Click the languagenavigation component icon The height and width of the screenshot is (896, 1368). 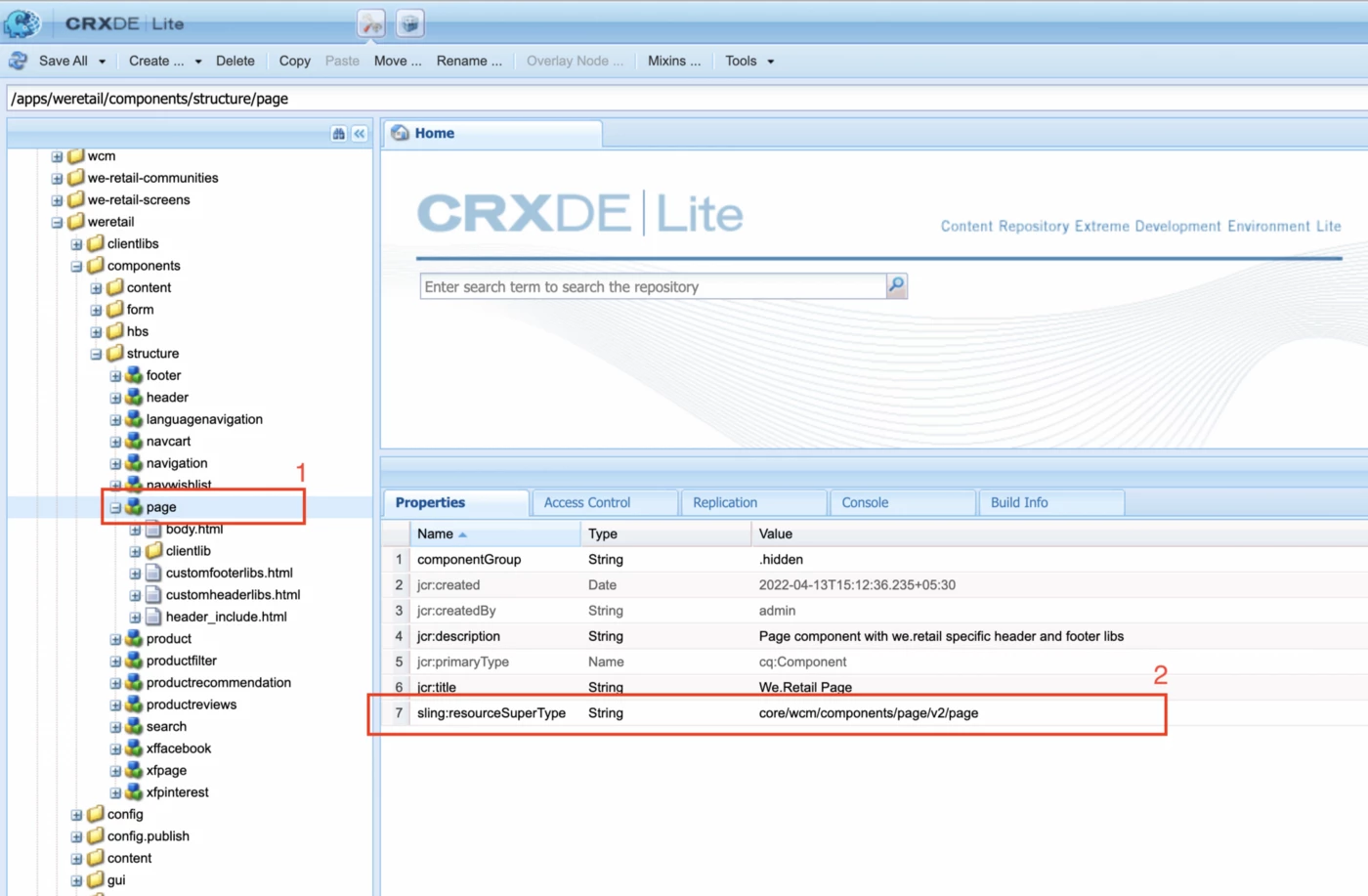click(x=134, y=419)
